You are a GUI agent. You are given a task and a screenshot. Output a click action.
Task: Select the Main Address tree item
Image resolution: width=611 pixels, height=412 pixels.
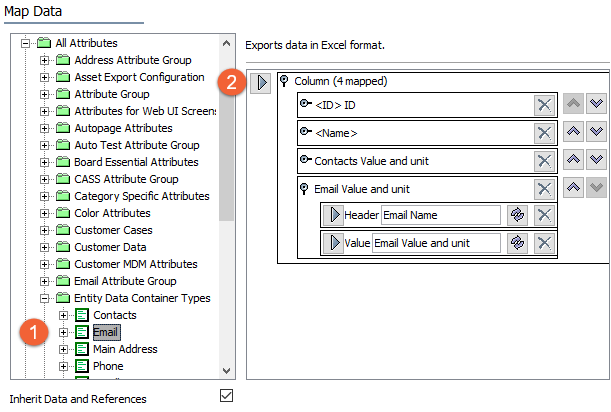[x=124, y=349]
